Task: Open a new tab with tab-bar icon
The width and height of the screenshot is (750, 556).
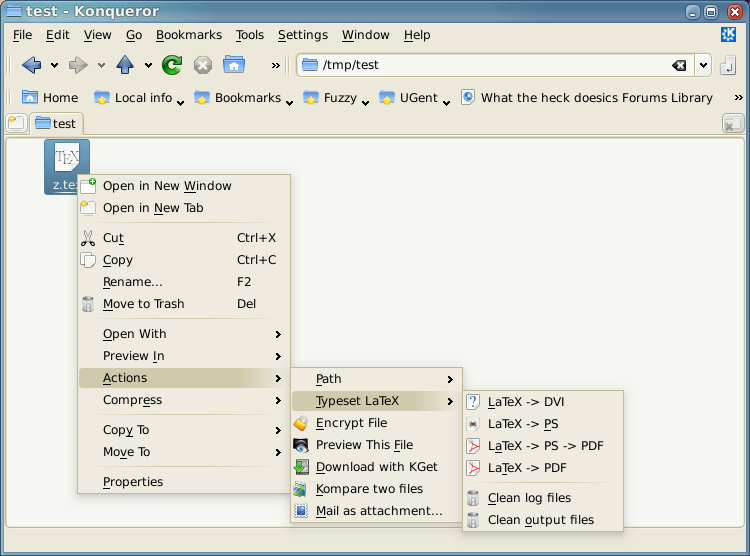Action: pos(16,123)
